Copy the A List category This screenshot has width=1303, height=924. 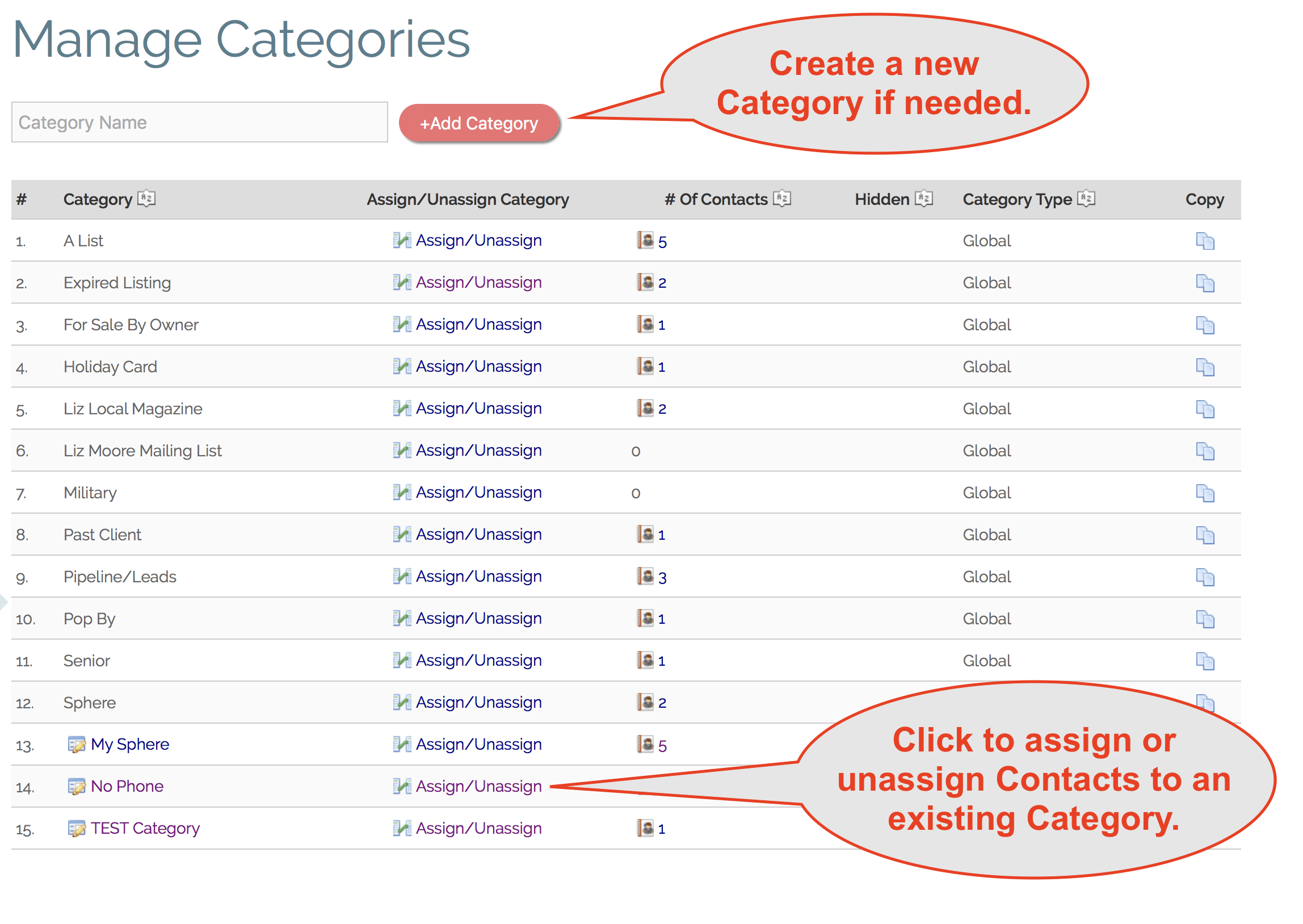[x=1205, y=241]
